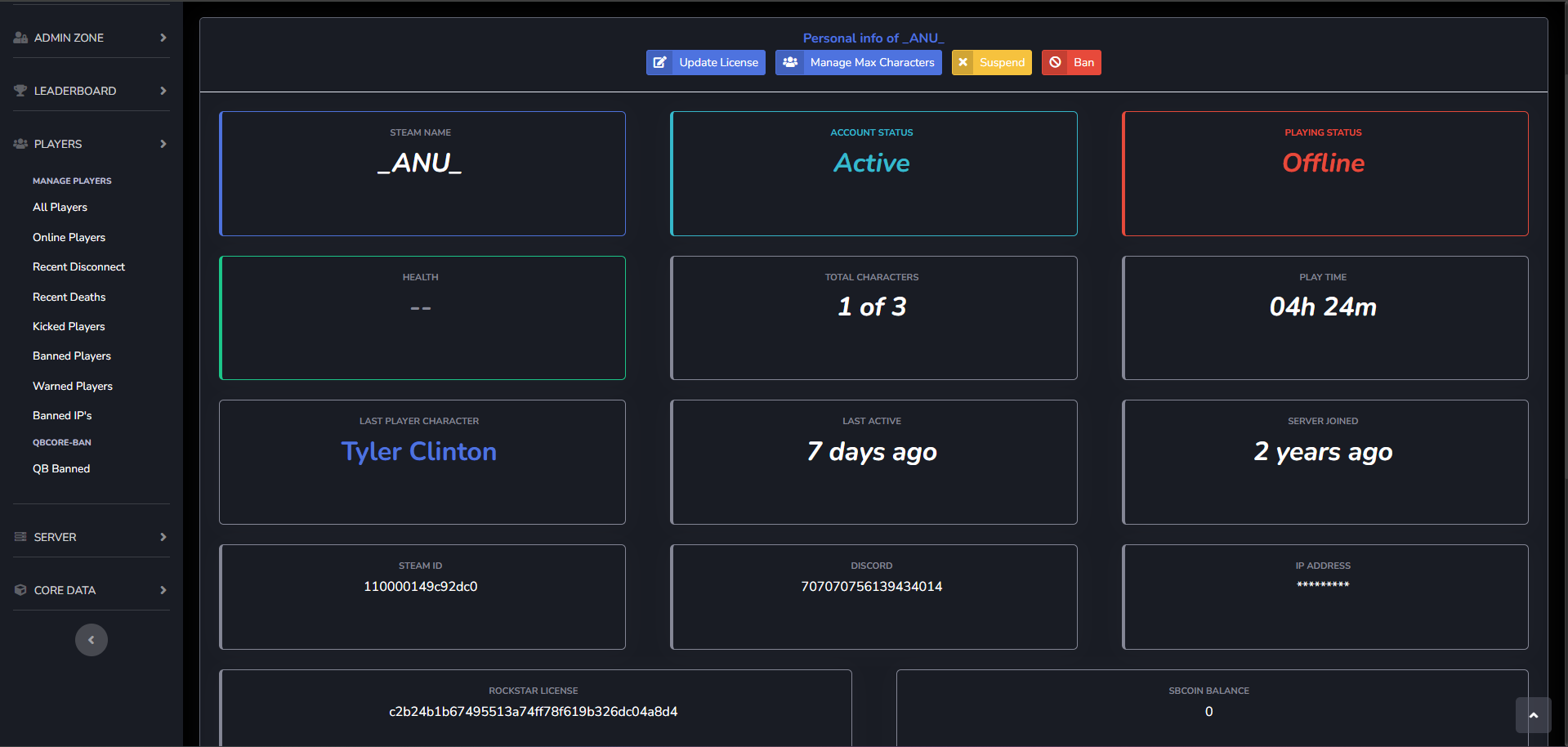
Task: Expand the Server section chevron
Action: point(163,537)
